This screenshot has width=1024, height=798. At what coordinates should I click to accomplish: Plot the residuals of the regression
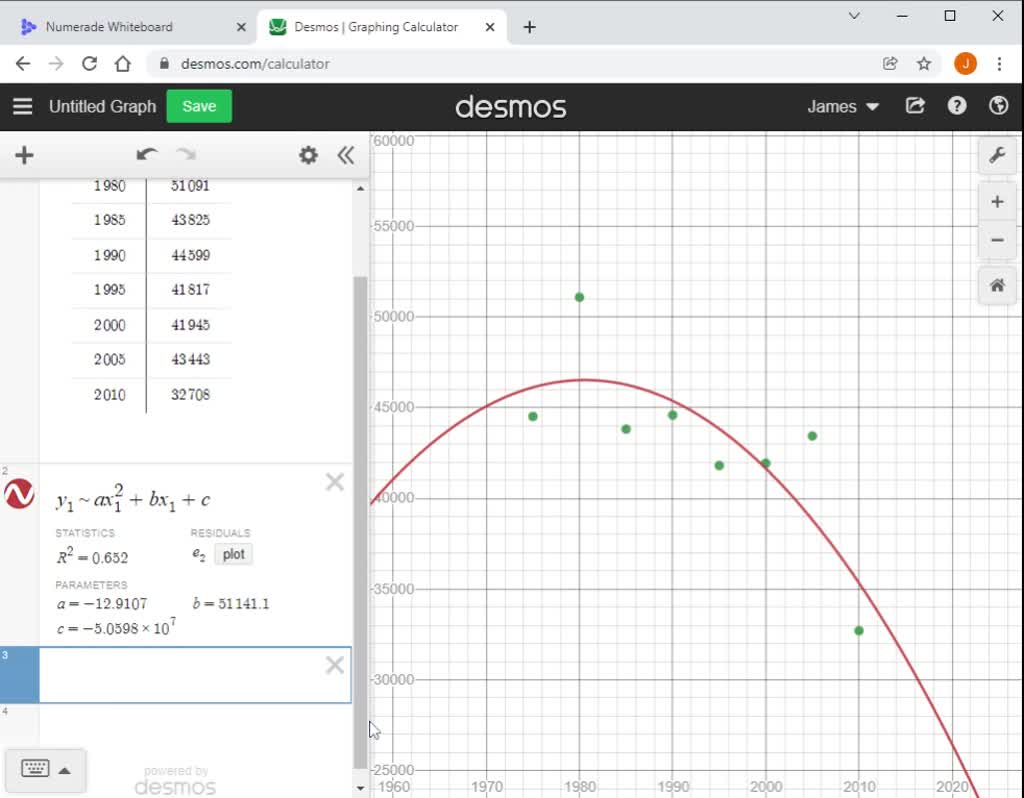tap(233, 554)
